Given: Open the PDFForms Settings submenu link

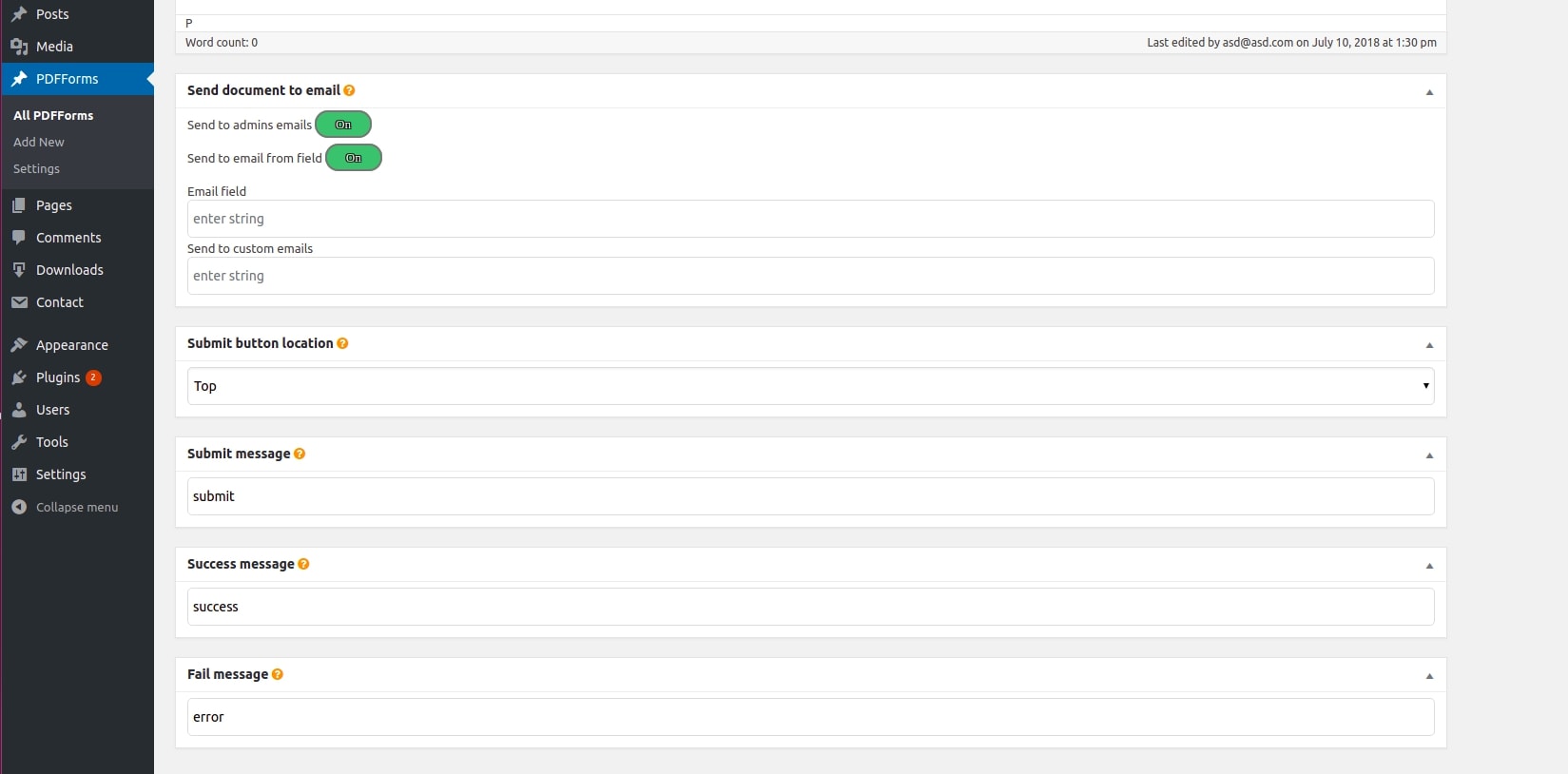Looking at the screenshot, I should 36,168.
